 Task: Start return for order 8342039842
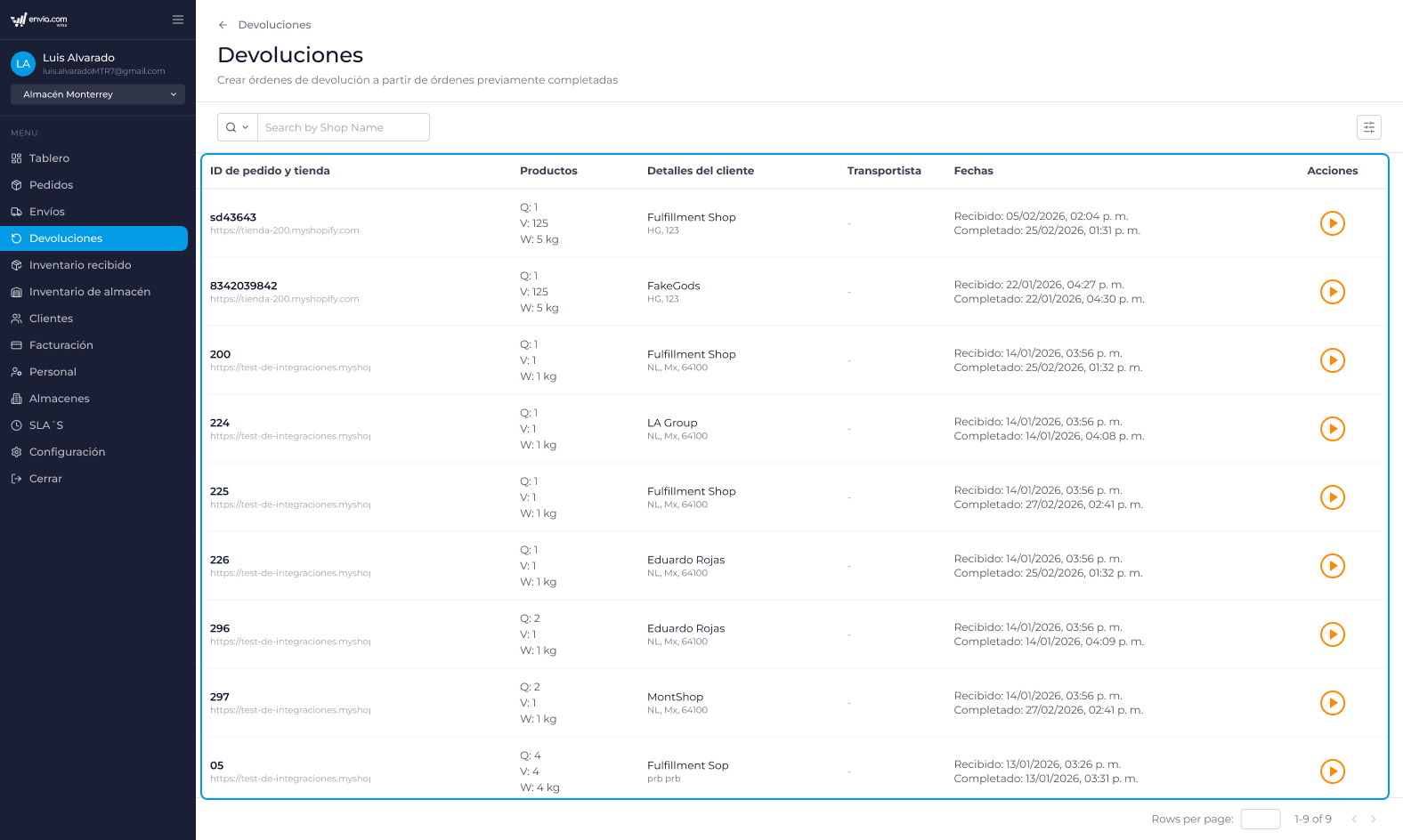[1332, 292]
